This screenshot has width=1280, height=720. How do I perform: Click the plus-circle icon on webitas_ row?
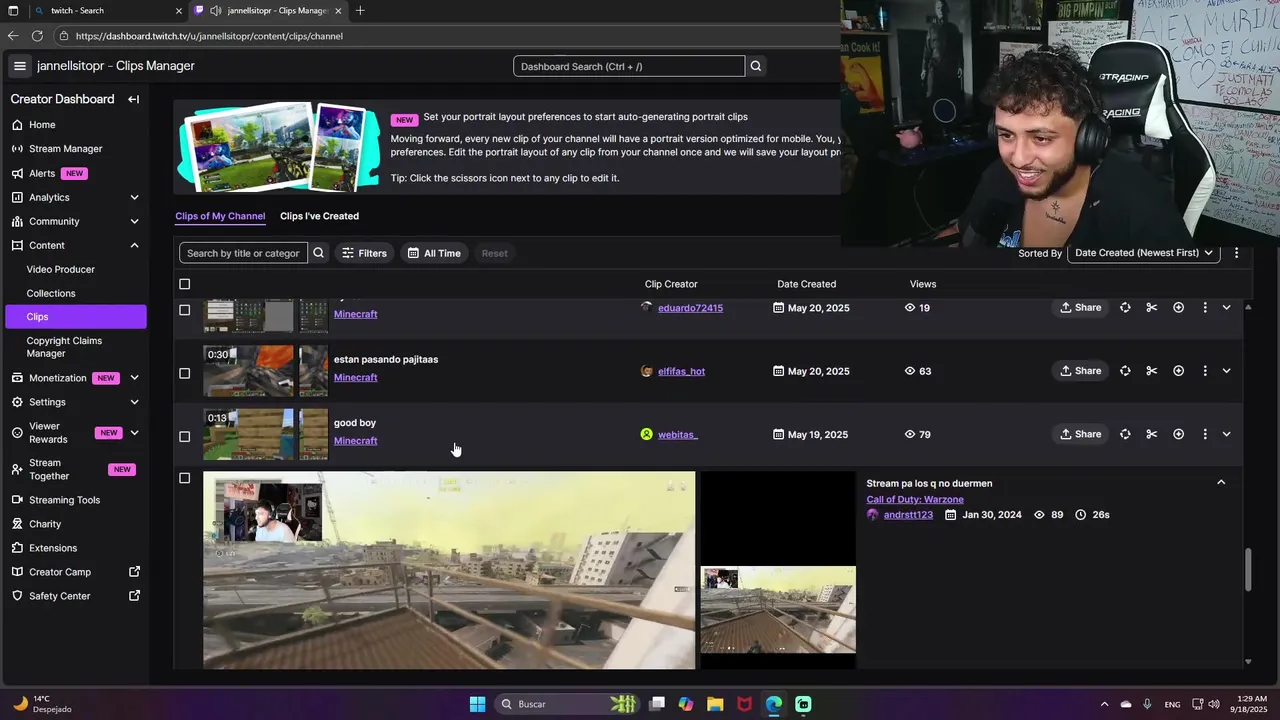tap(1178, 434)
